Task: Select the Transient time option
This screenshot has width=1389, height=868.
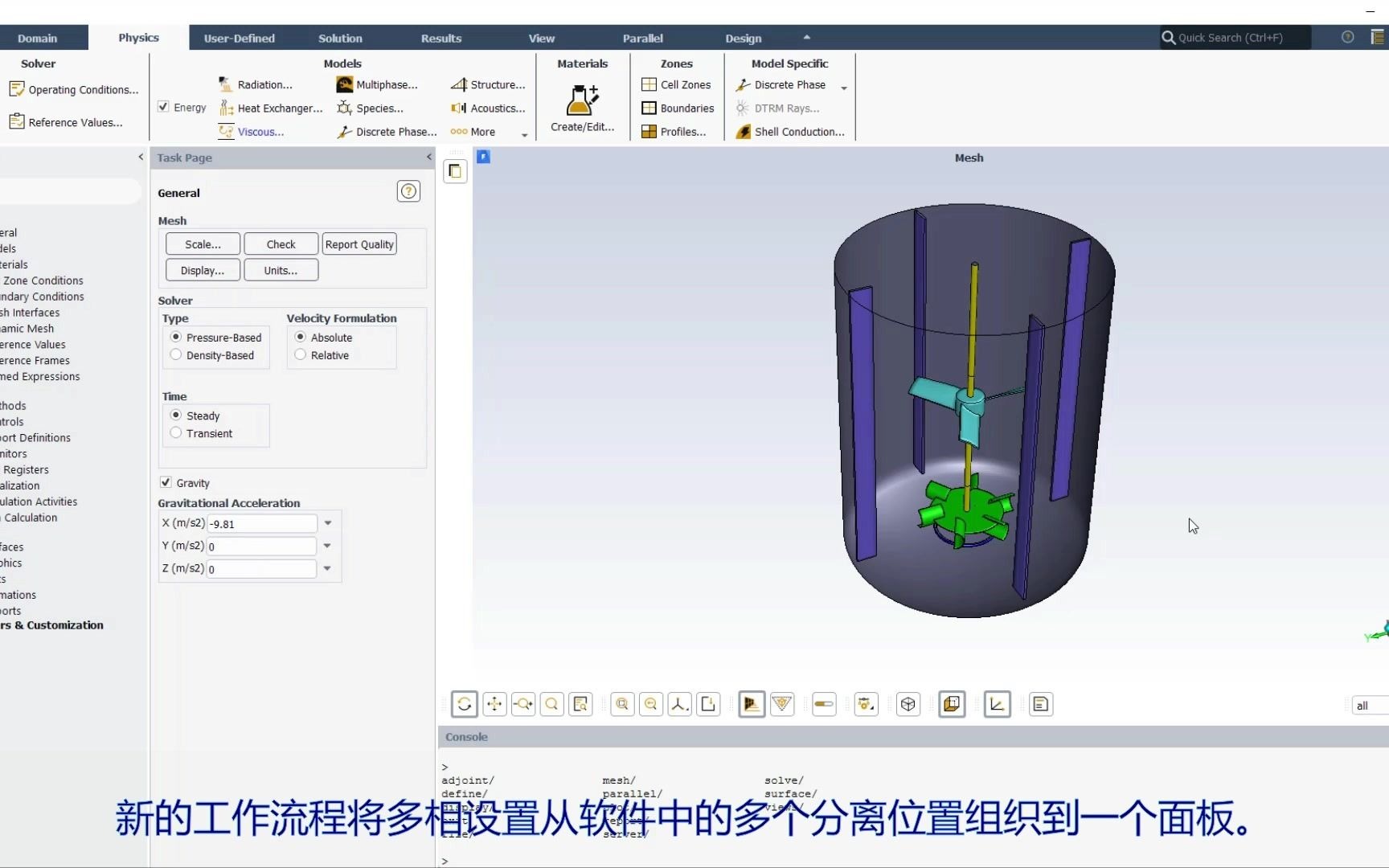Action: pos(176,432)
